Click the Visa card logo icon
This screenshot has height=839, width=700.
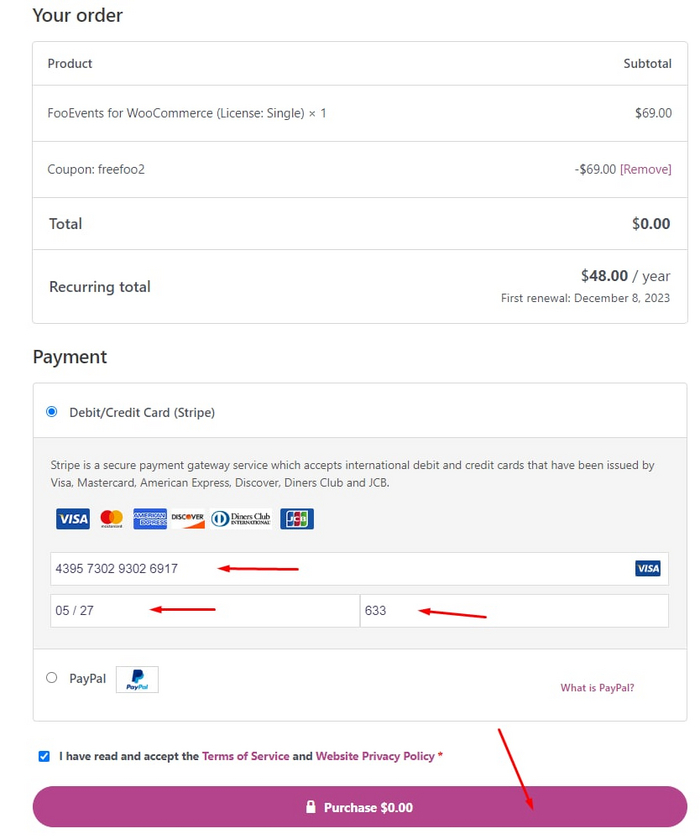point(73,519)
